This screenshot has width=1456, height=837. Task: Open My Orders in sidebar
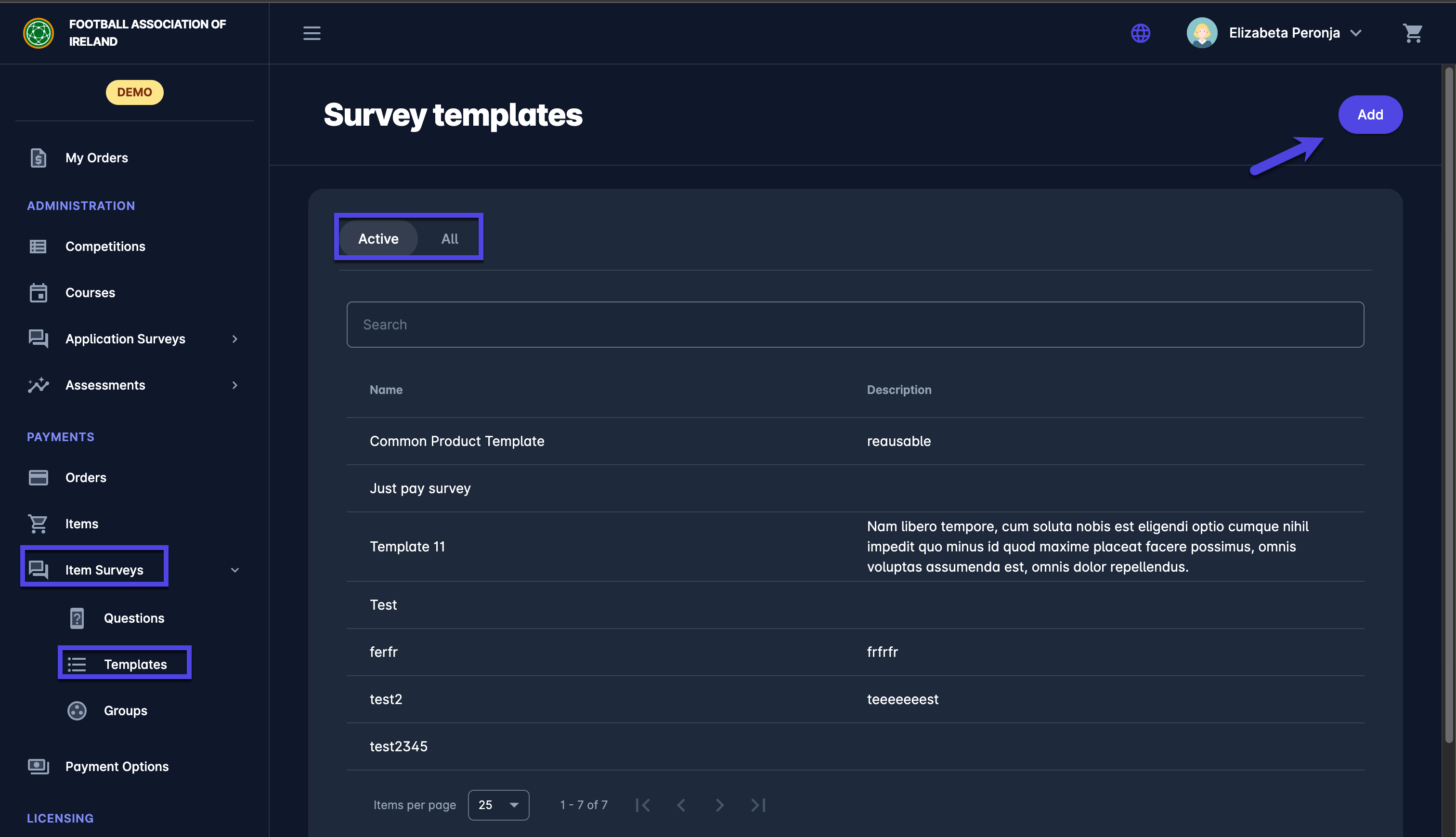click(96, 158)
